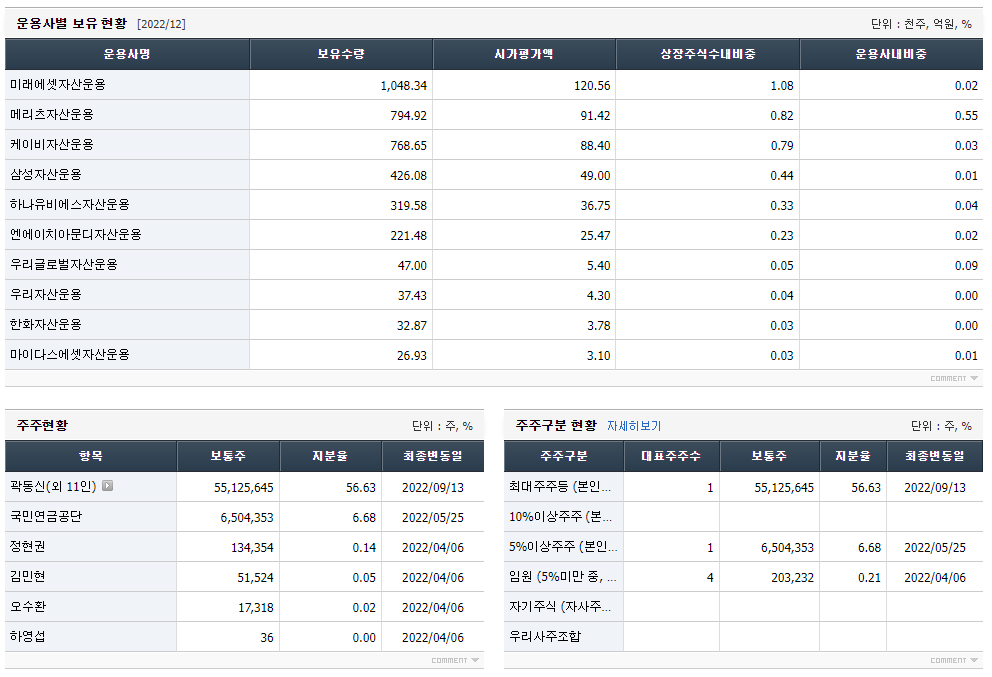Click 하영섭 shareholder row
Image resolution: width=992 pixels, height=677 pixels.
click(244, 637)
